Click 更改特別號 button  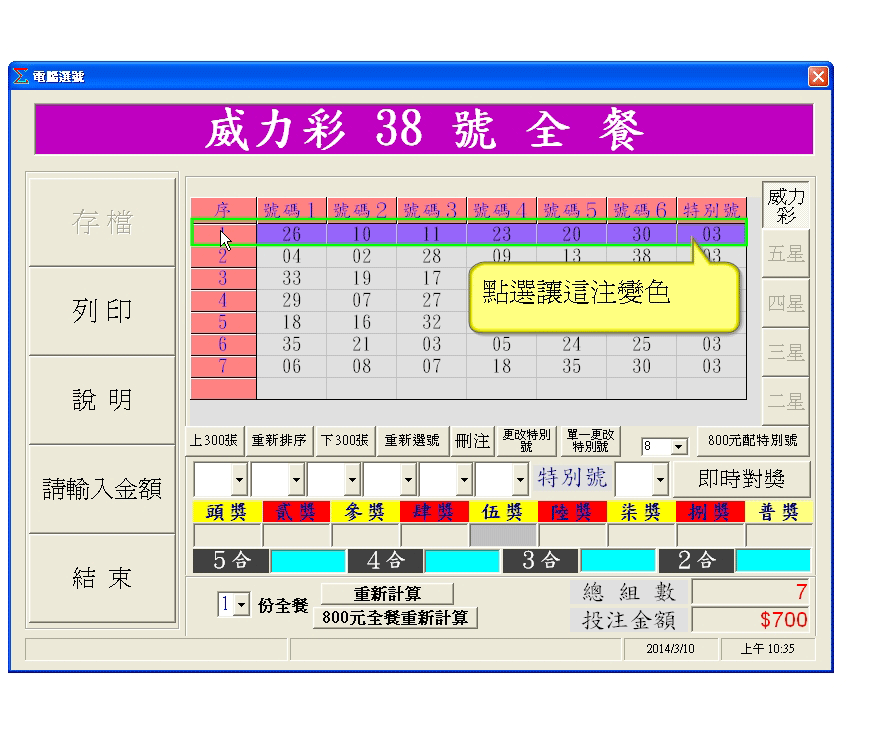pos(527,440)
